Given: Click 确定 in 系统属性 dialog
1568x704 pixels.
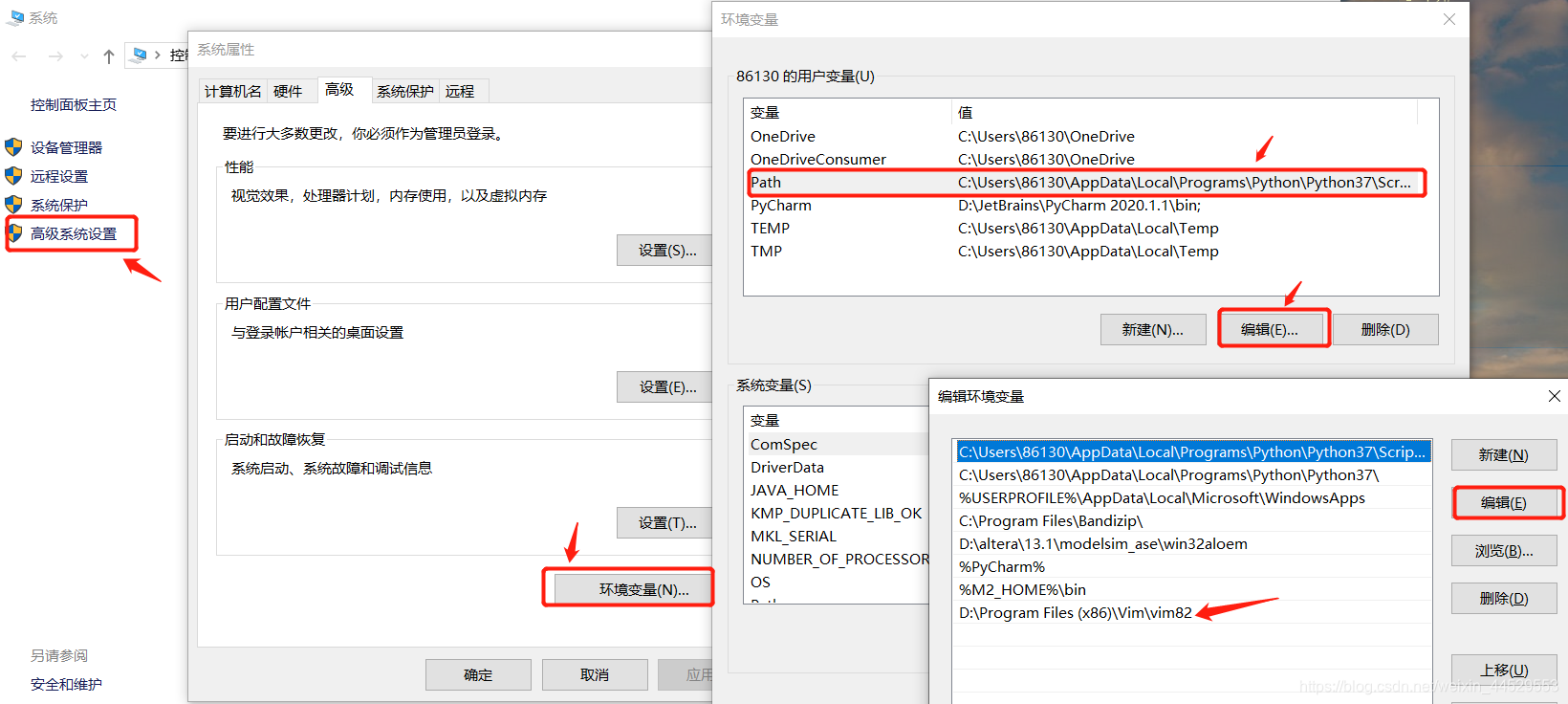Looking at the screenshot, I should click(478, 674).
